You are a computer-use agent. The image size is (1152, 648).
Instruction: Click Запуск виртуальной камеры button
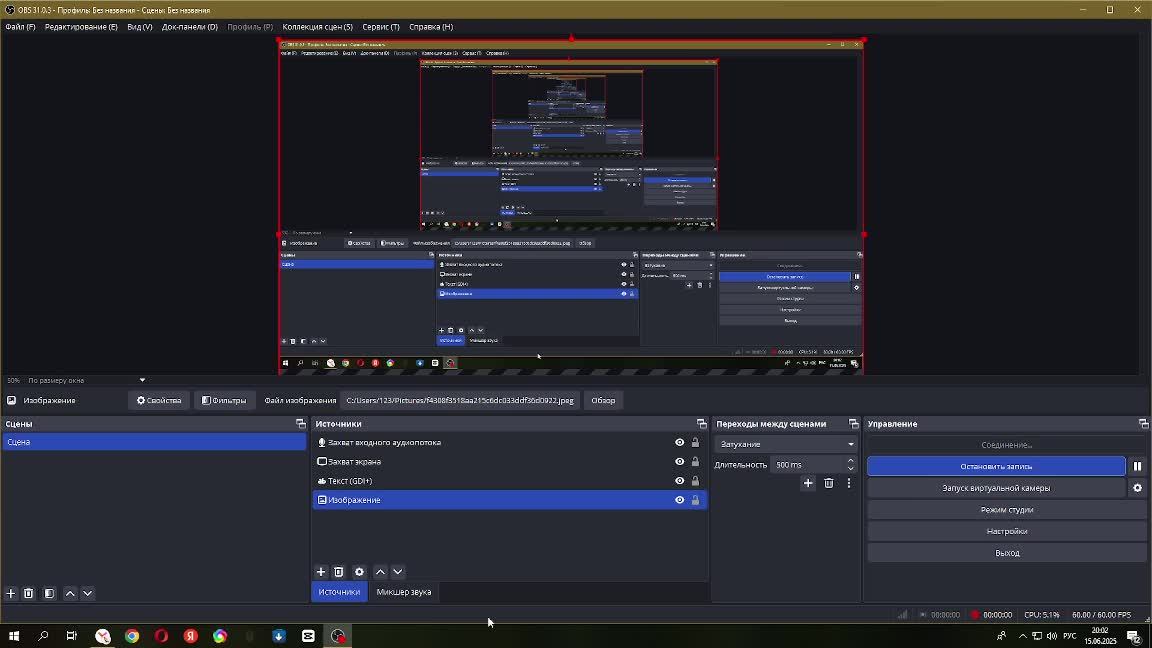(996, 488)
